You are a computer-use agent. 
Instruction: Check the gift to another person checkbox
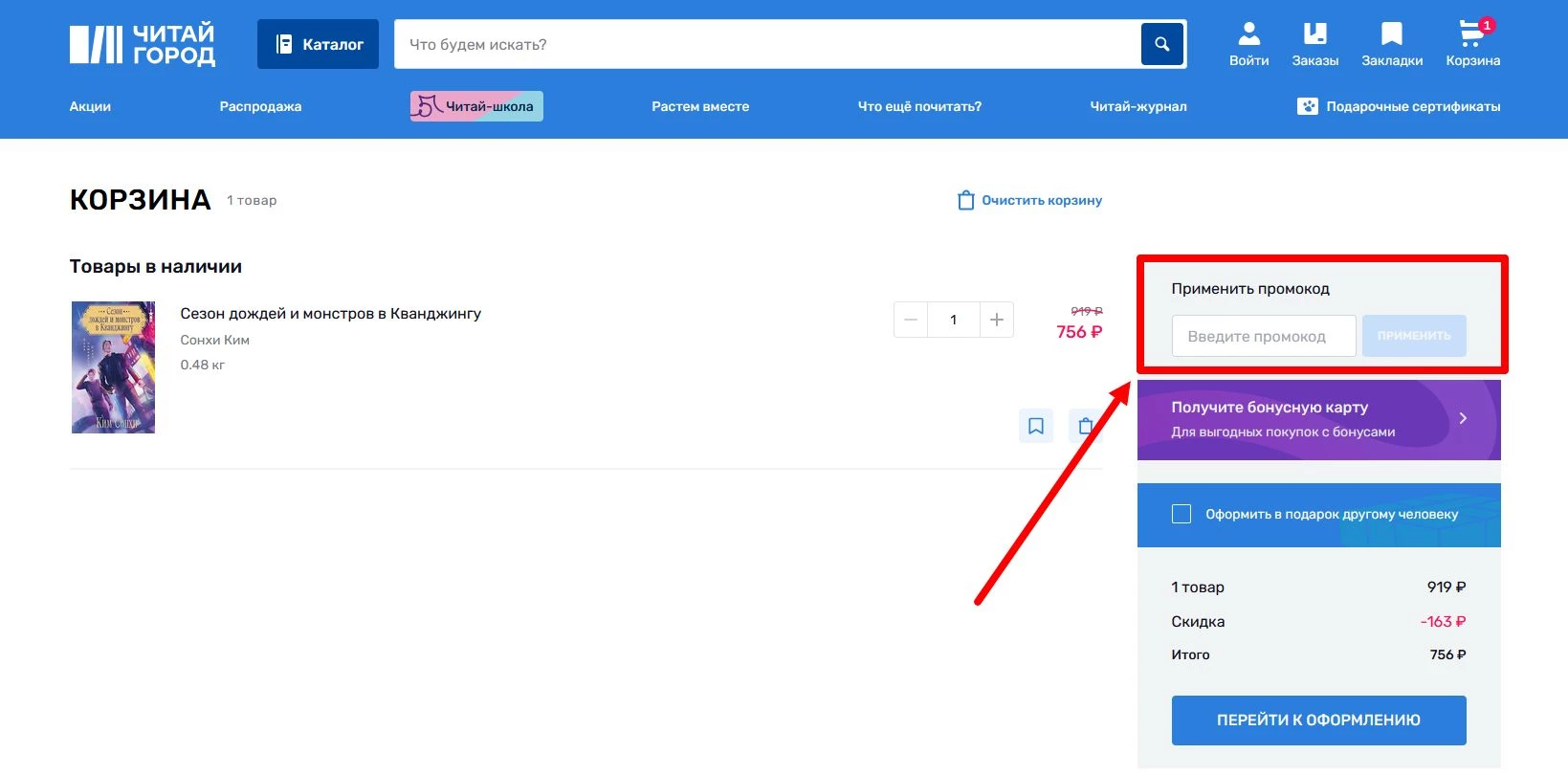tap(1182, 514)
